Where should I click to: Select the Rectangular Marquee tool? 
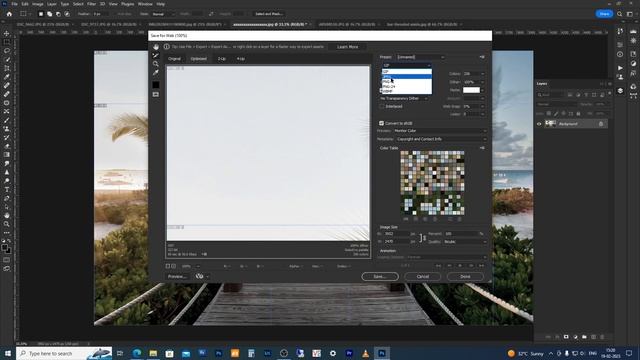(x=7, y=42)
